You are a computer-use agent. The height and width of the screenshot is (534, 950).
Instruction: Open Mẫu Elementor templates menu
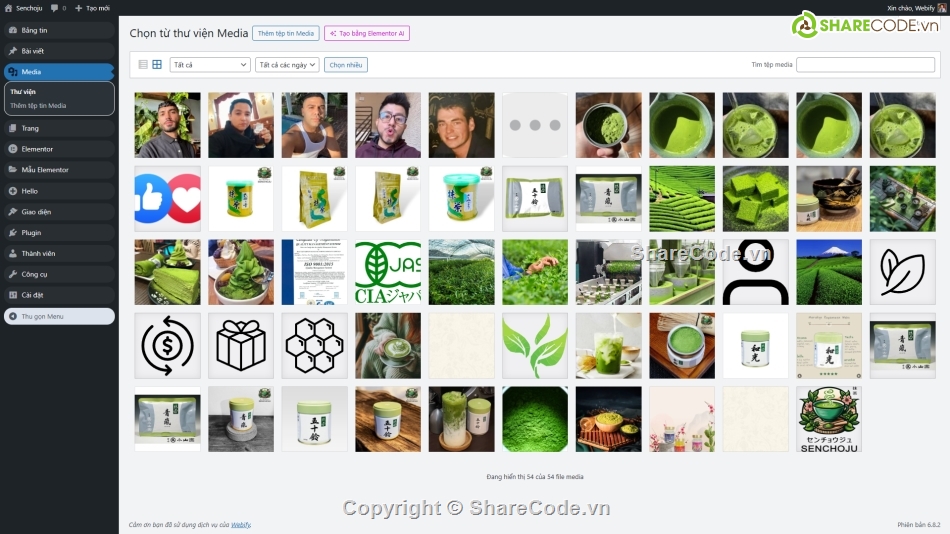click(x=59, y=170)
